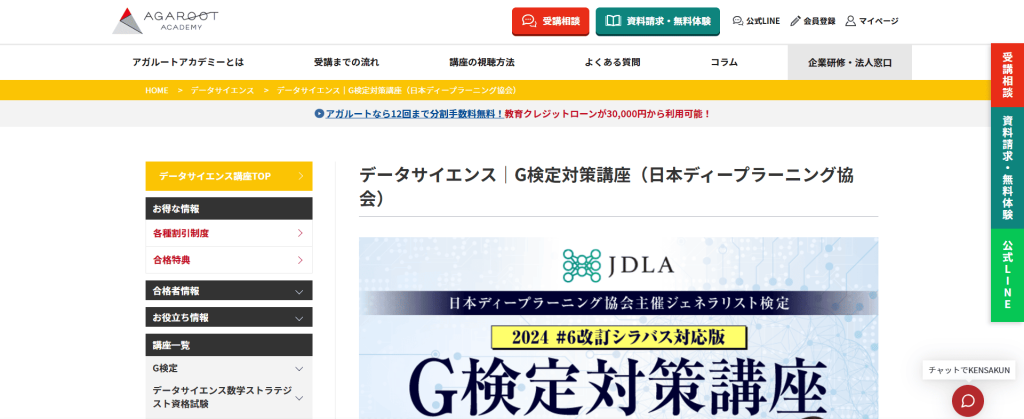Screen dimensions: 1024x419
Task: Open the 受講までの流れ menu item
Action: pos(346,63)
